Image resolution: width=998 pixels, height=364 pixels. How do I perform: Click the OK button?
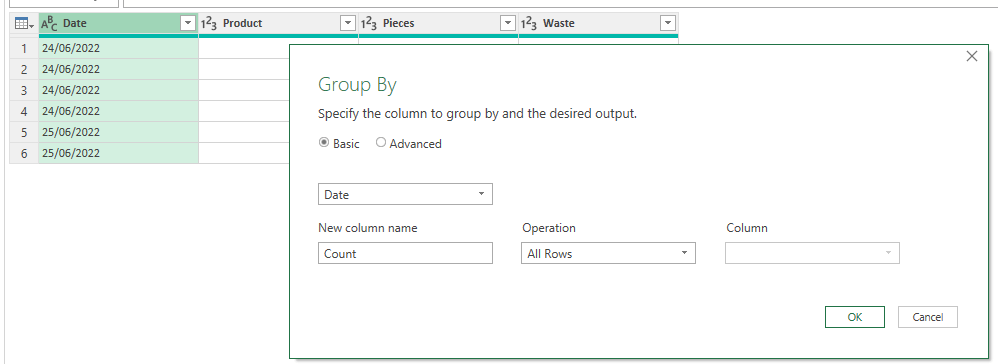pyautogui.click(x=855, y=317)
